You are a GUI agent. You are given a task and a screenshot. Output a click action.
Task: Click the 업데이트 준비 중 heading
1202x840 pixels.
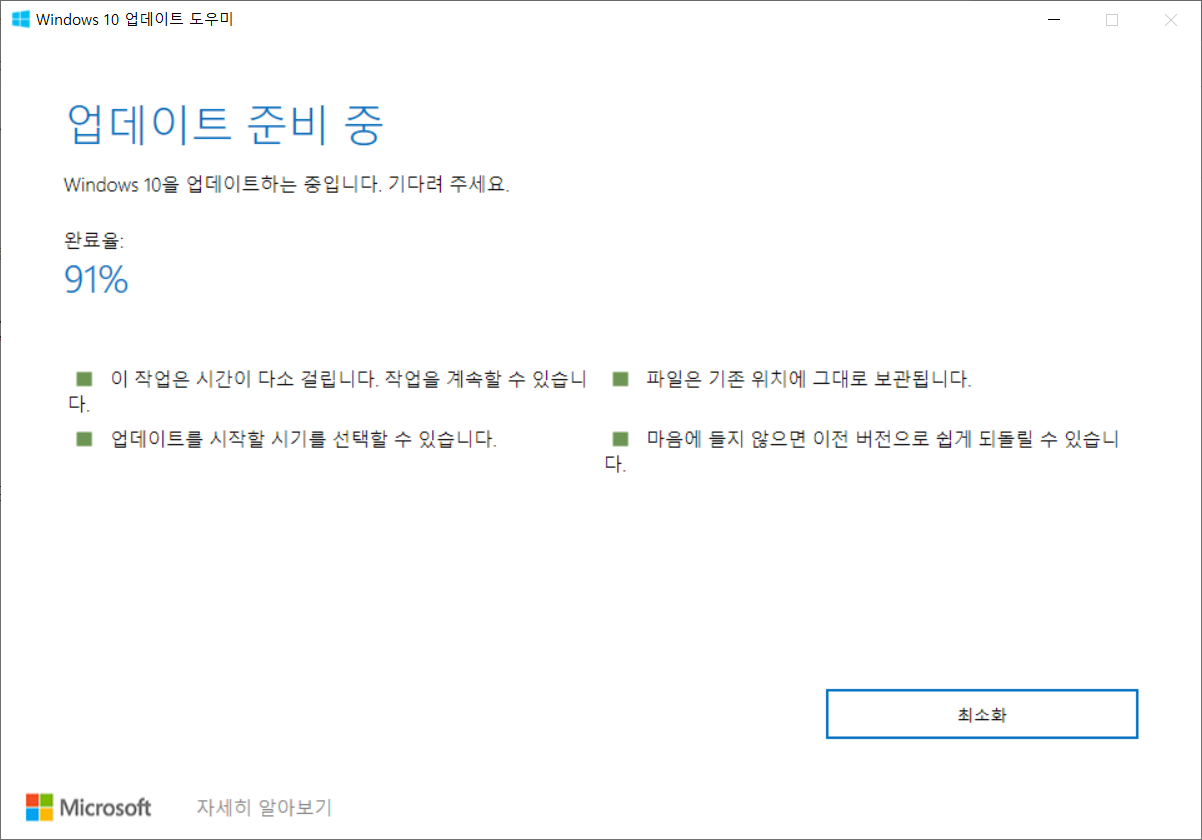pyautogui.click(x=224, y=125)
